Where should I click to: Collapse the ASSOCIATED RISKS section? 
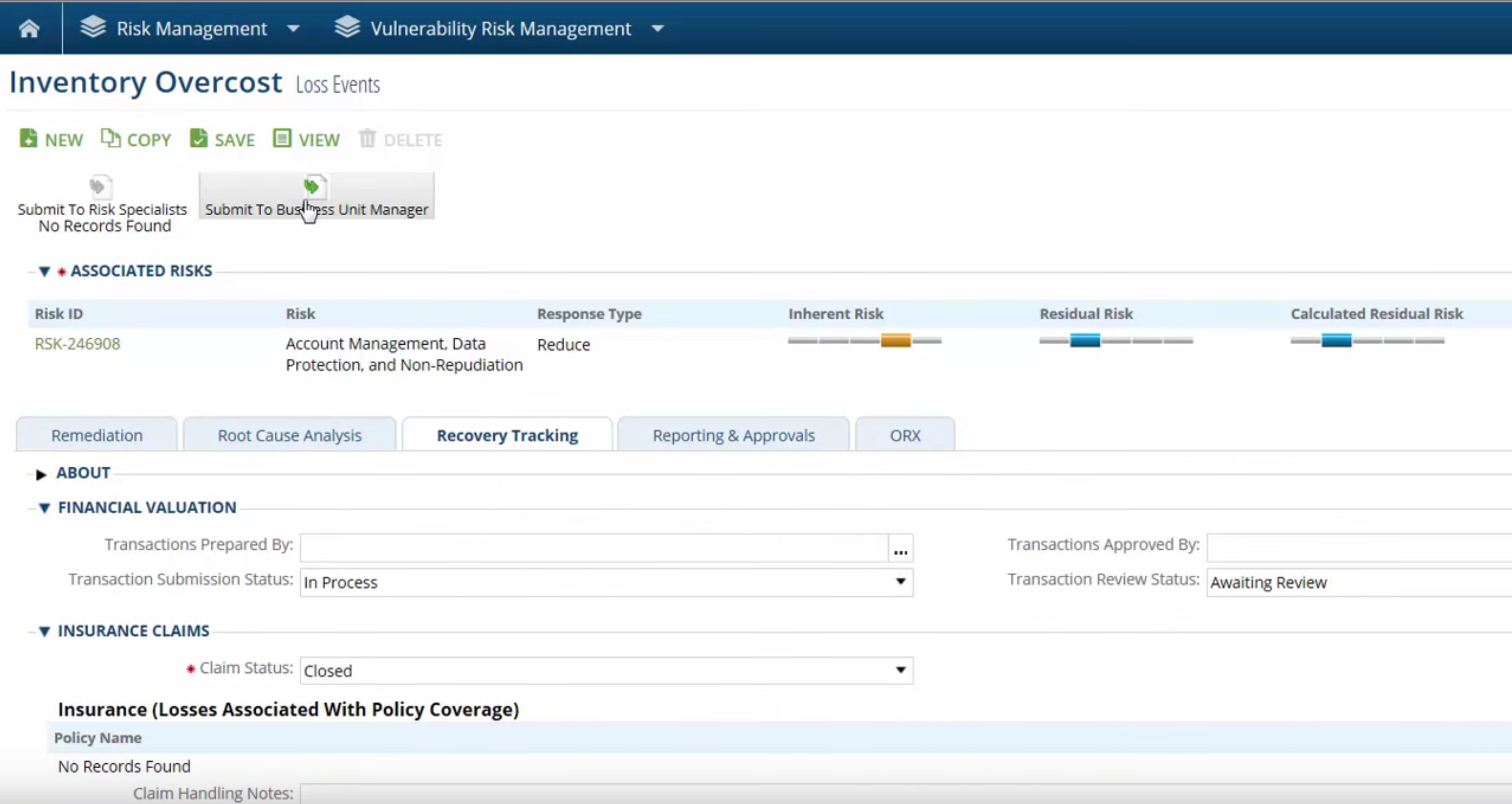[x=44, y=271]
